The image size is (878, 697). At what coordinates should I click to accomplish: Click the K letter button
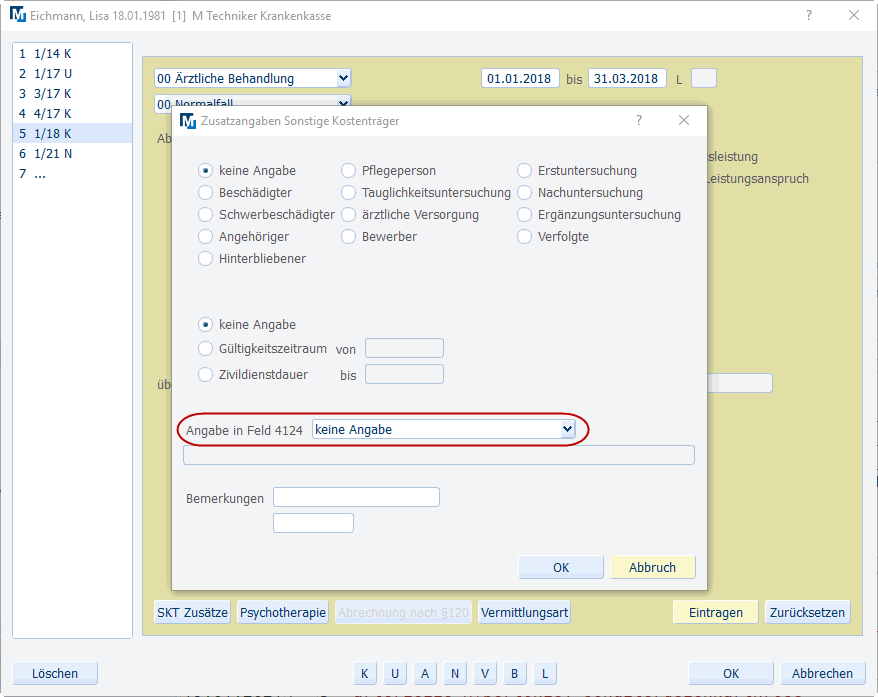tap(365, 673)
